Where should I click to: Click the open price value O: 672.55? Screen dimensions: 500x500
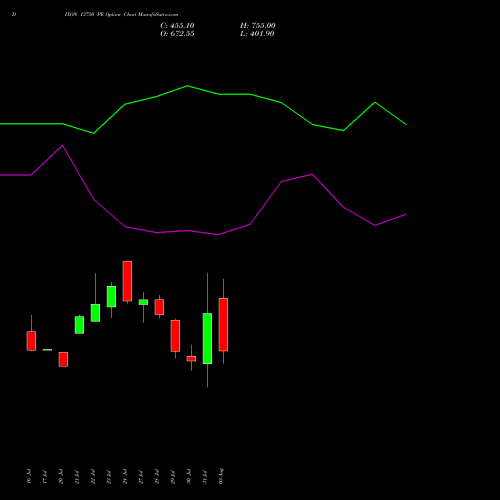coord(177,34)
